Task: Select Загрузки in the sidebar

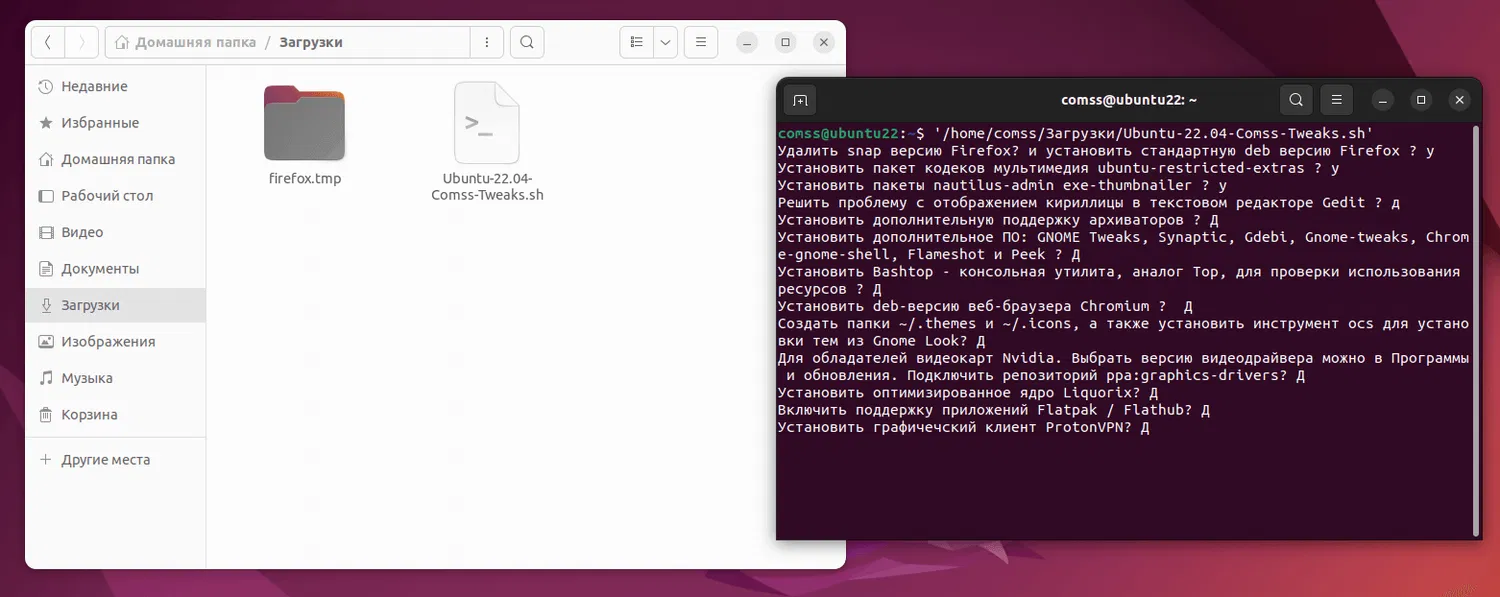Action: pos(115,305)
